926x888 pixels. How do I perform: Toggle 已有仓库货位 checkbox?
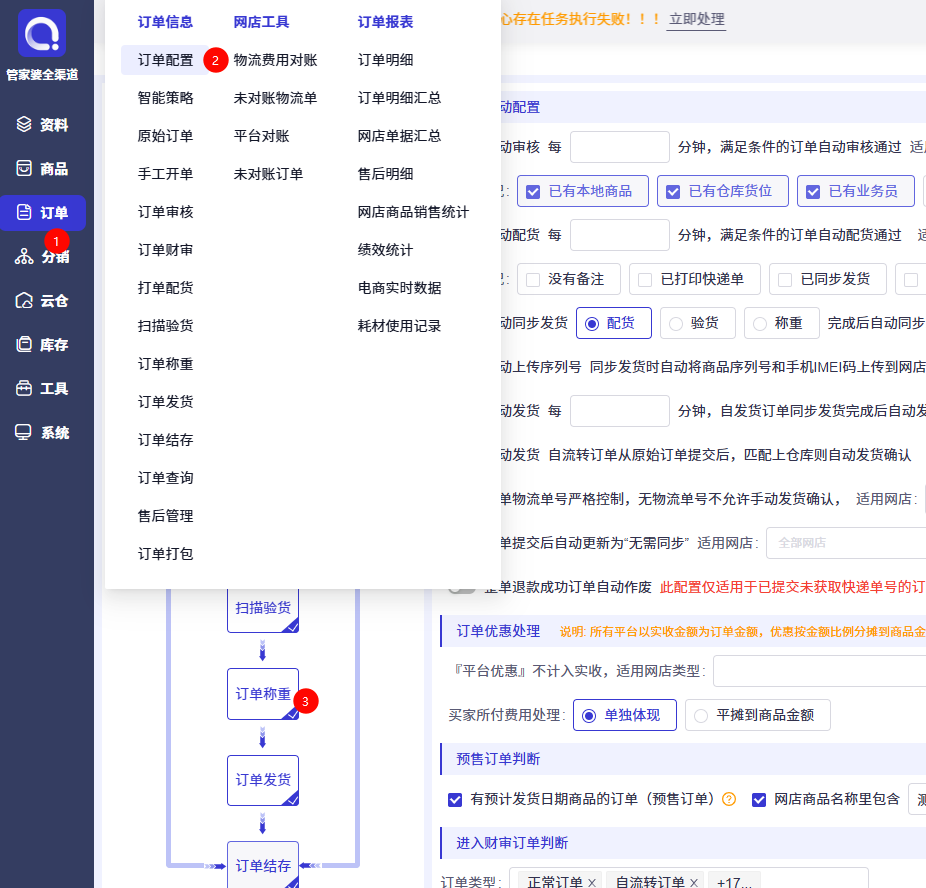click(x=723, y=191)
